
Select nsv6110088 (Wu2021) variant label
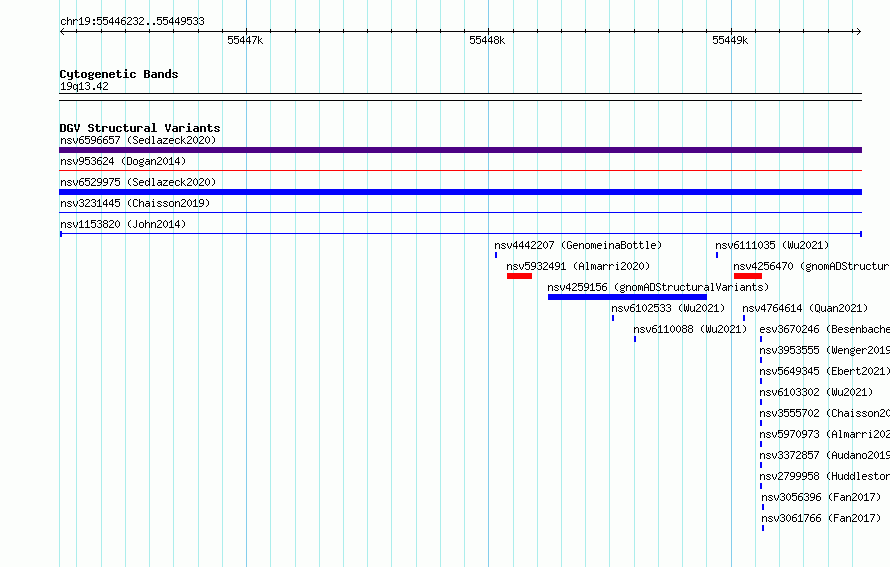(x=690, y=329)
